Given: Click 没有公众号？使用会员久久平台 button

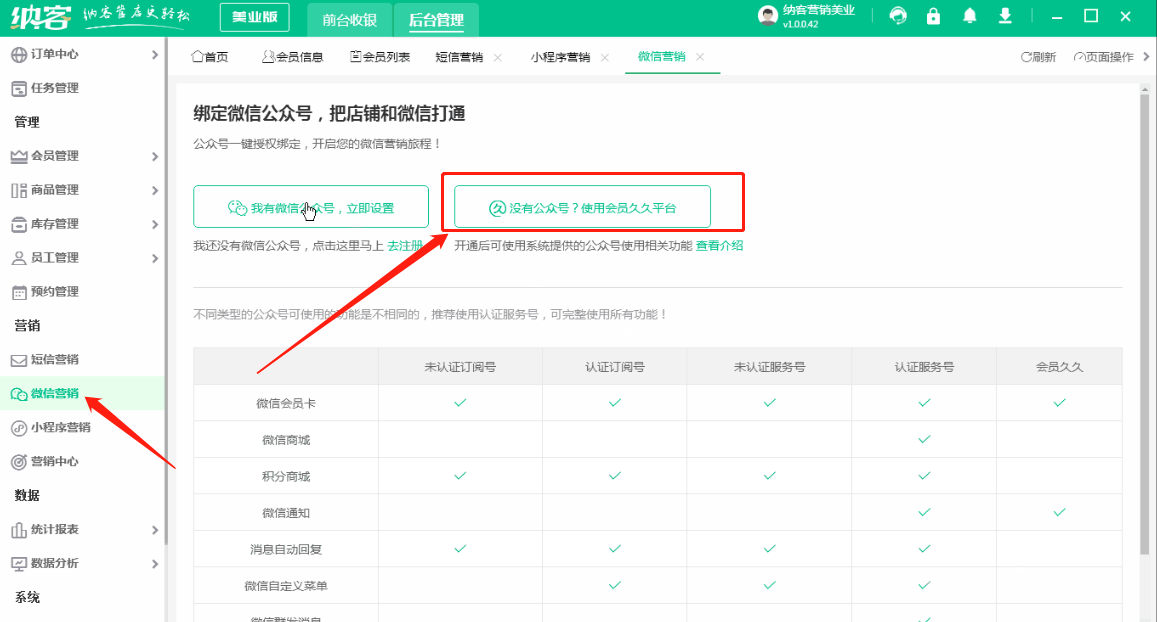Looking at the screenshot, I should pos(582,208).
